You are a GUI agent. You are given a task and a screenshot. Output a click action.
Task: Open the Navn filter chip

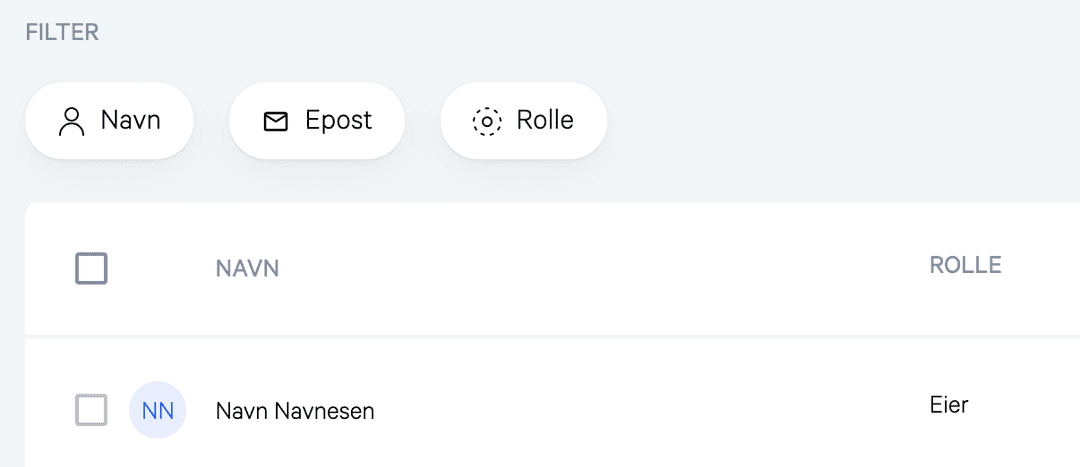tap(110, 121)
